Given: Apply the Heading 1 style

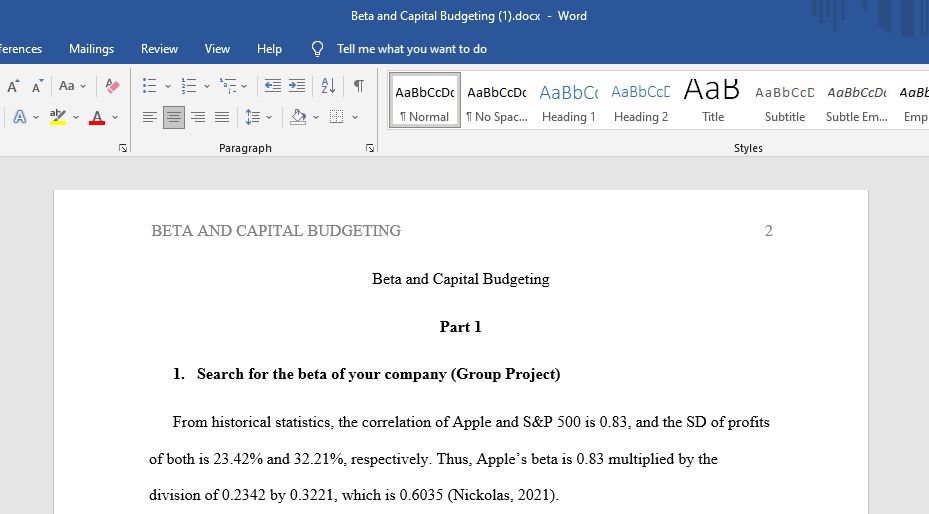Looking at the screenshot, I should [x=568, y=100].
